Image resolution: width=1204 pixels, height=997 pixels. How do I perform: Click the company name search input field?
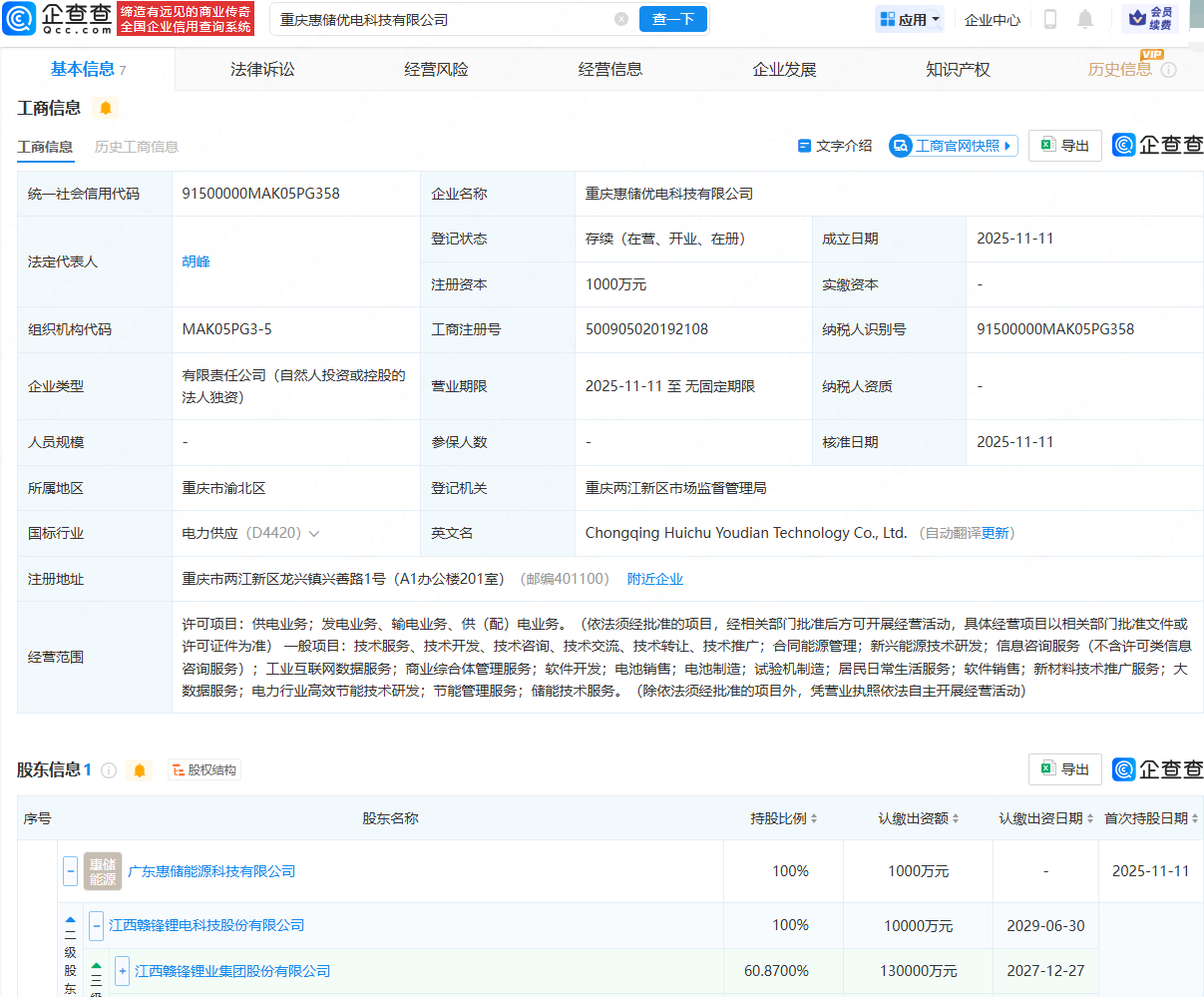[x=439, y=19]
